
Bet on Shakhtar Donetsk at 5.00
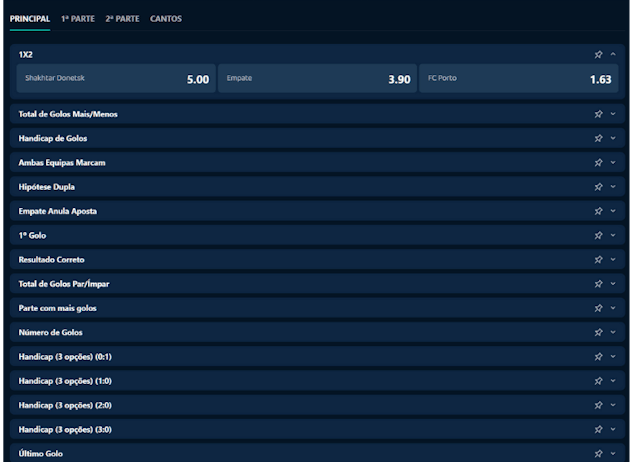(114, 79)
